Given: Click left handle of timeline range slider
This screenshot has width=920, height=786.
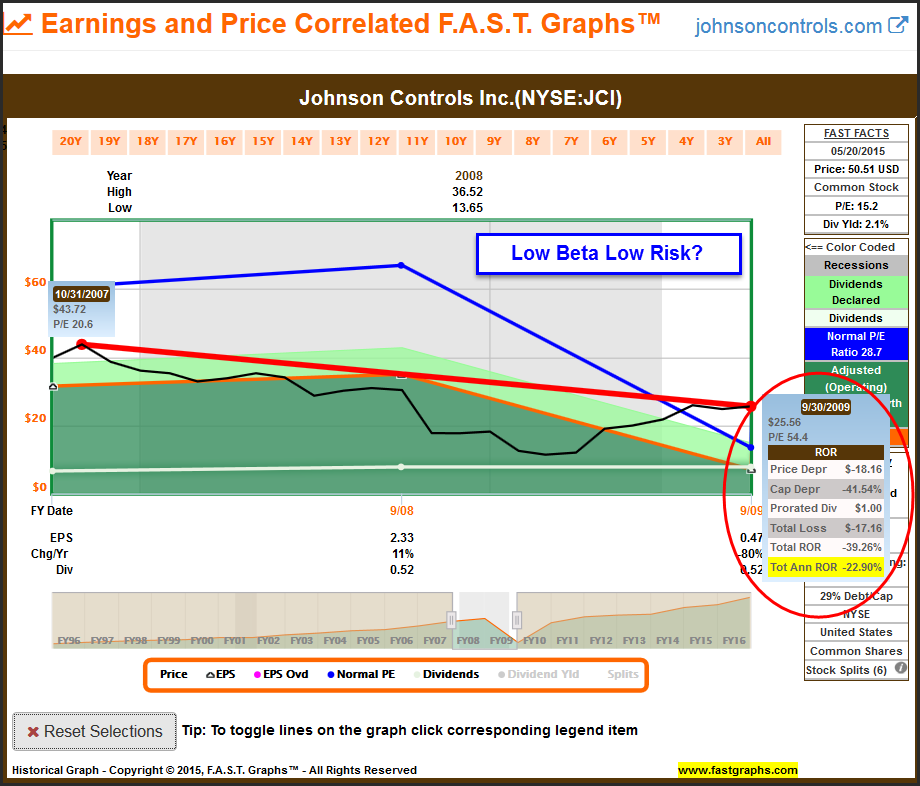Looking at the screenshot, I should [451, 619].
